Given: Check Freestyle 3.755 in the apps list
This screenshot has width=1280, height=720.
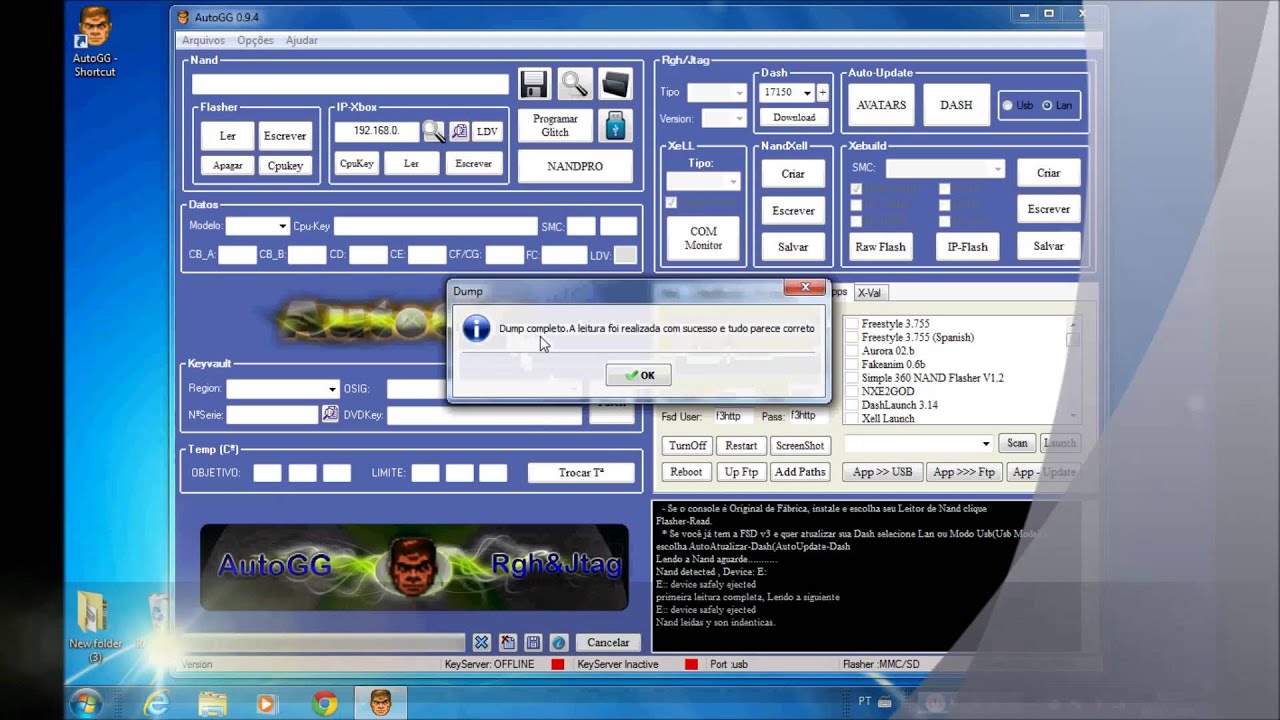Looking at the screenshot, I should tap(851, 324).
